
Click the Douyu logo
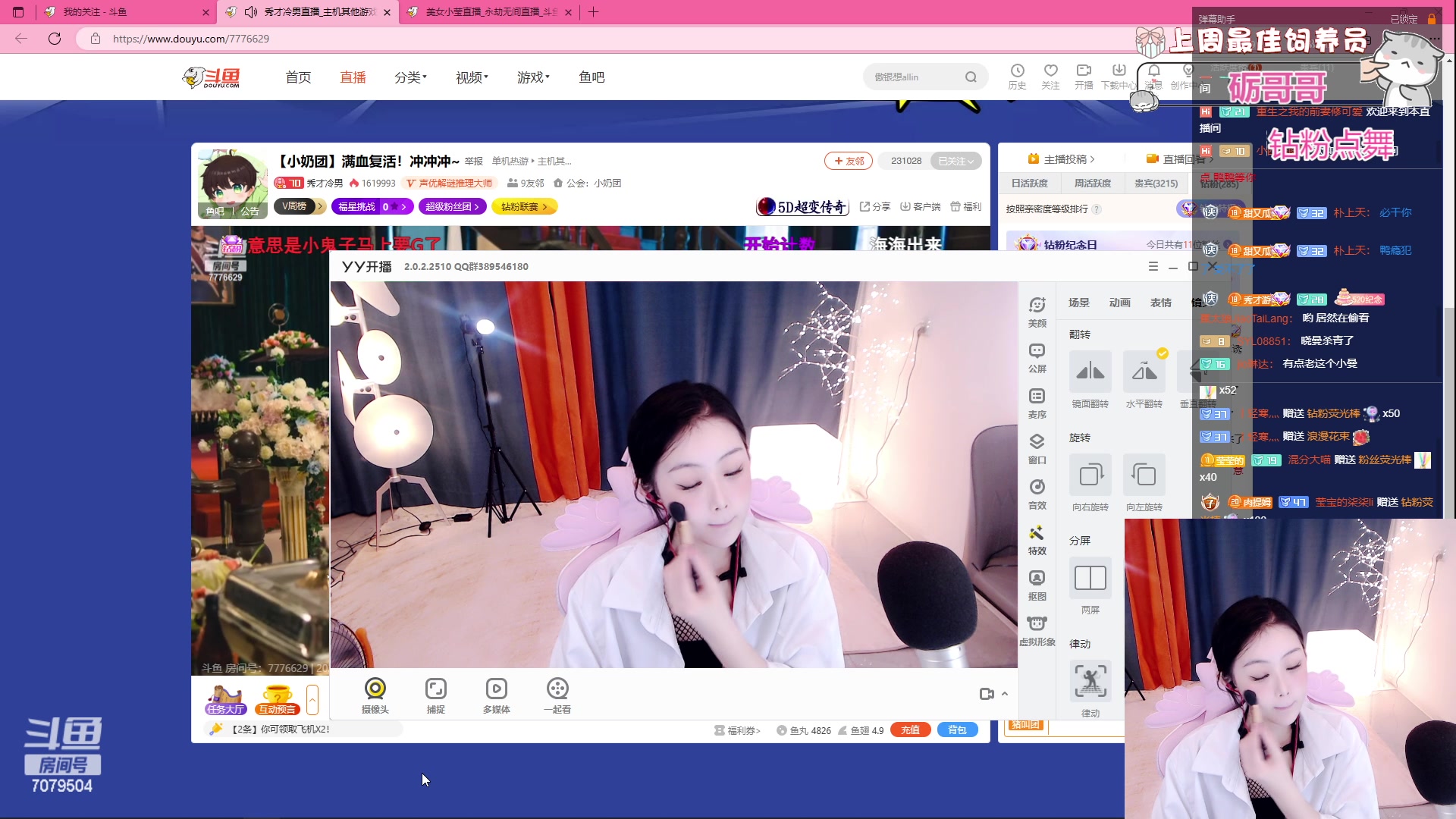212,77
